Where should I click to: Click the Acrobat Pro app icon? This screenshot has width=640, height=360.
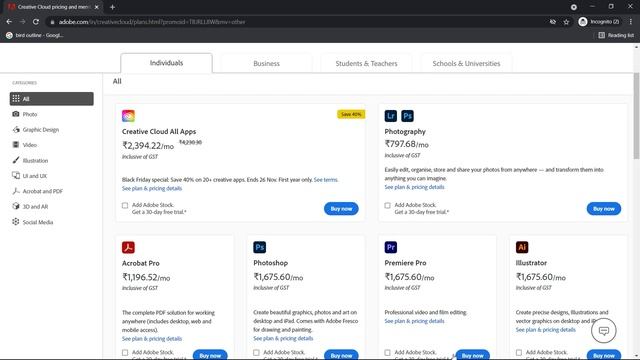point(128,247)
